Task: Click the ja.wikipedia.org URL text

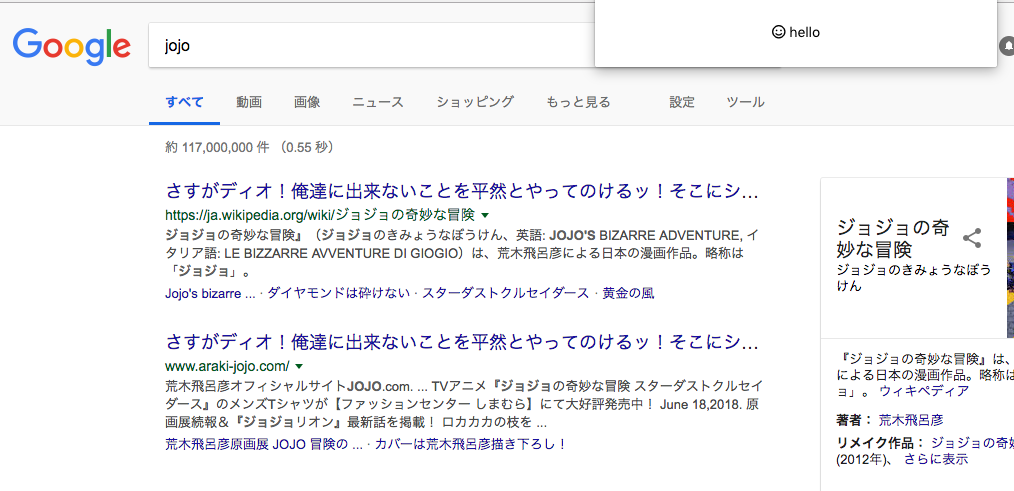Action: point(320,215)
